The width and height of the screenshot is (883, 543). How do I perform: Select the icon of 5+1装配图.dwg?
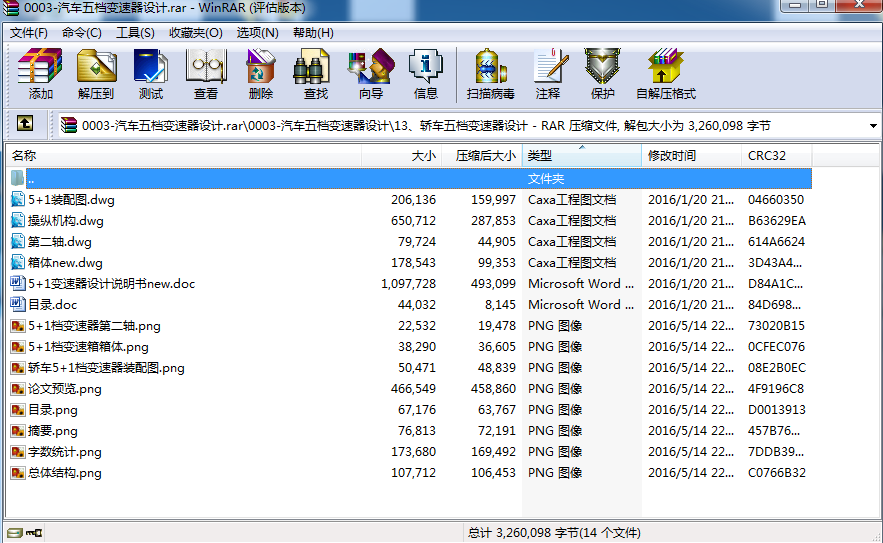click(x=18, y=199)
